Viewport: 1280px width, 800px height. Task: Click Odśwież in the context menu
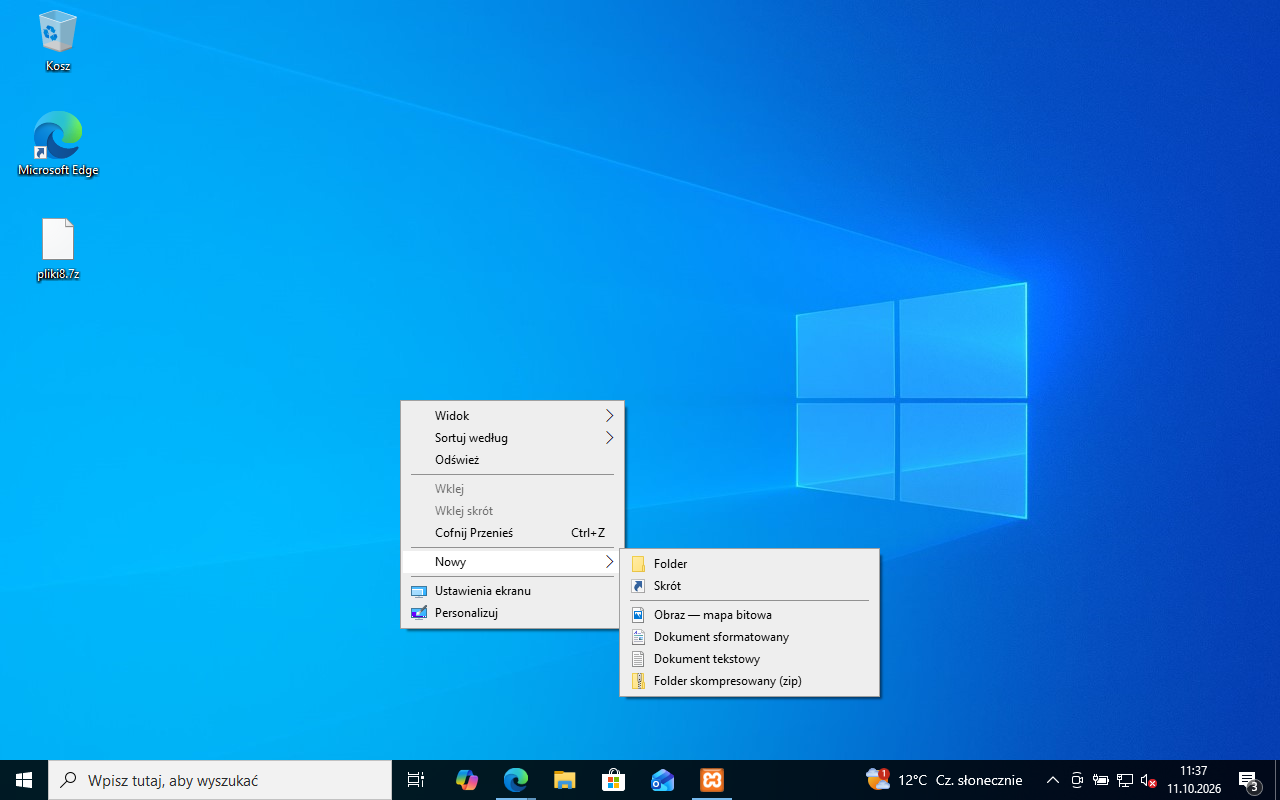(x=512, y=460)
